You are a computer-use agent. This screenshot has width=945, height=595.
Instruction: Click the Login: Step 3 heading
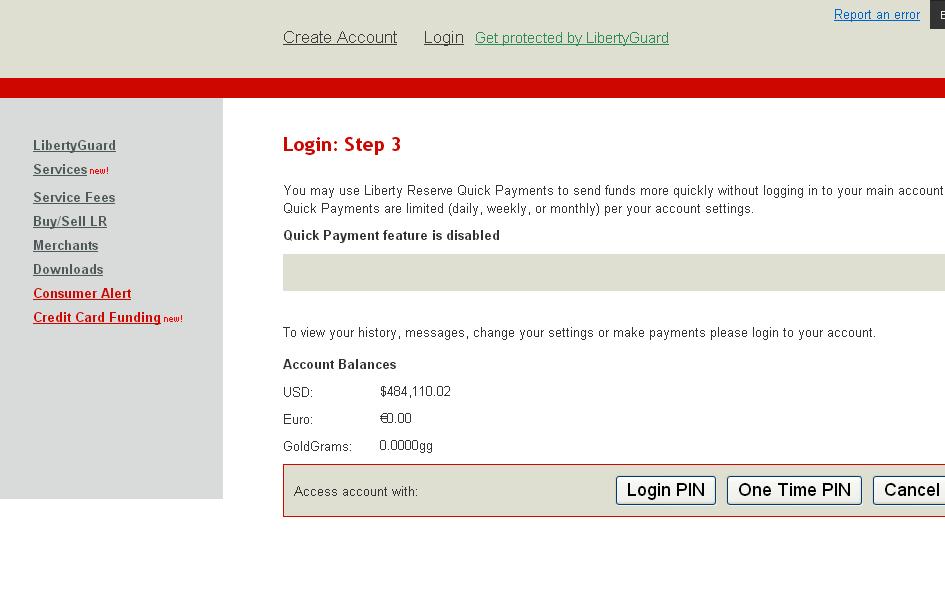342,145
